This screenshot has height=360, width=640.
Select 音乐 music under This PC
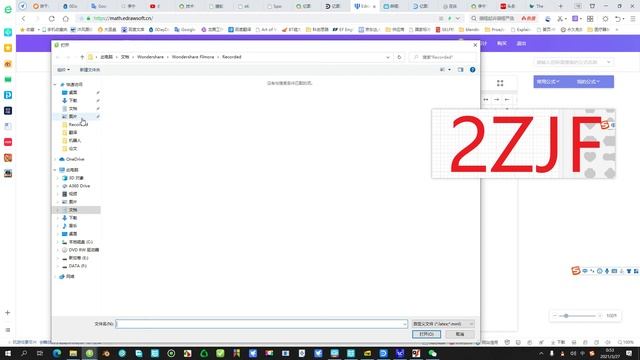click(x=69, y=226)
